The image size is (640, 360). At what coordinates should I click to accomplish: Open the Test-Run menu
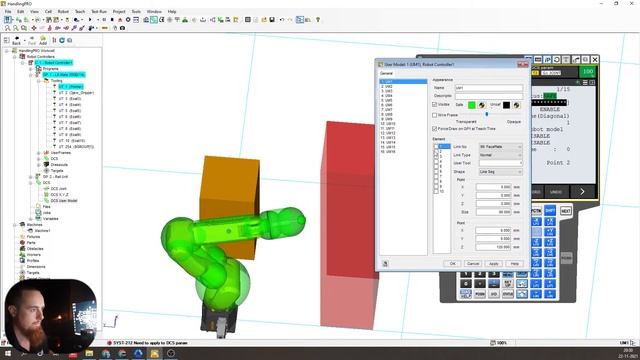(99, 11)
